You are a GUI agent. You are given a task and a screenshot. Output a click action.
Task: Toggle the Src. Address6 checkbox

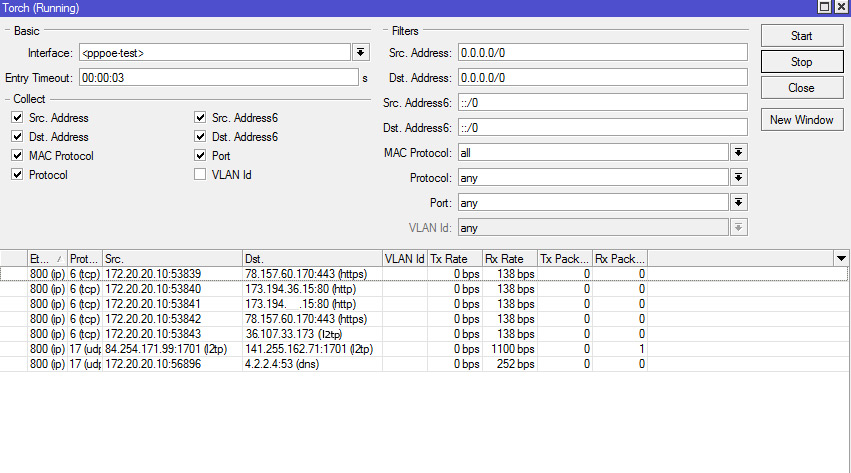pyautogui.click(x=200, y=117)
